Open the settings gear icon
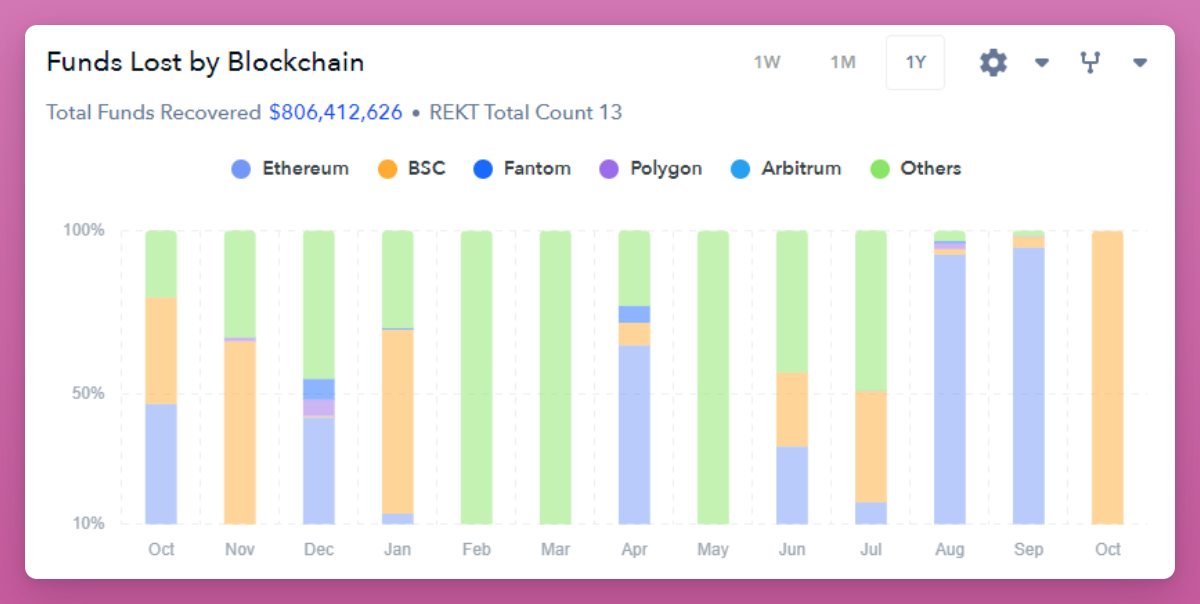This screenshot has width=1200, height=604. point(993,63)
